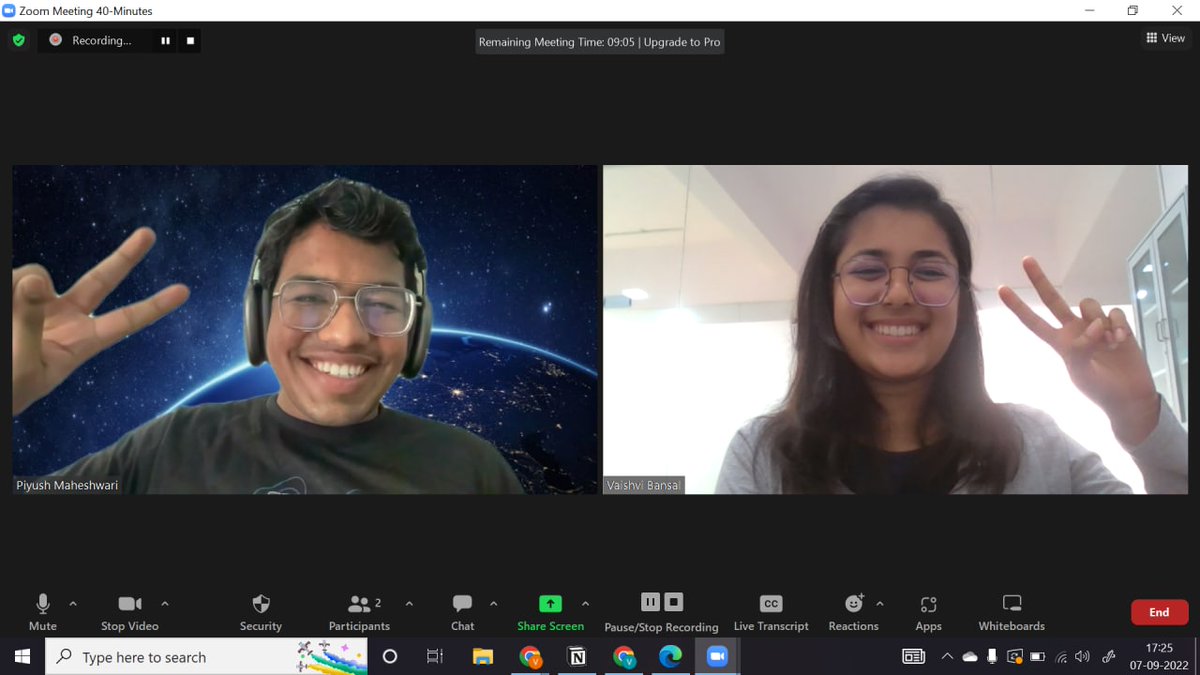The width and height of the screenshot is (1200, 675).
Task: Open Task View on taskbar
Action: 435,657
